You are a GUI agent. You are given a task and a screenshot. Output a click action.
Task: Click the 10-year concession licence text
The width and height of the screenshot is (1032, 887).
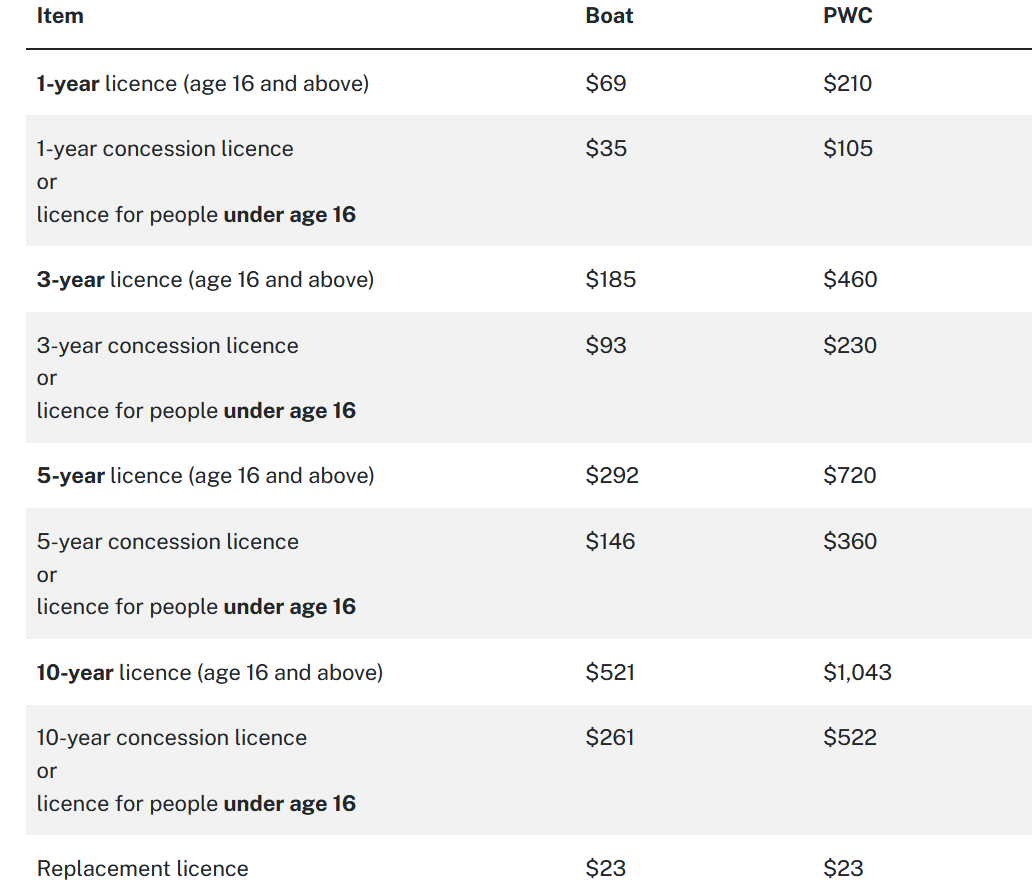coord(172,738)
